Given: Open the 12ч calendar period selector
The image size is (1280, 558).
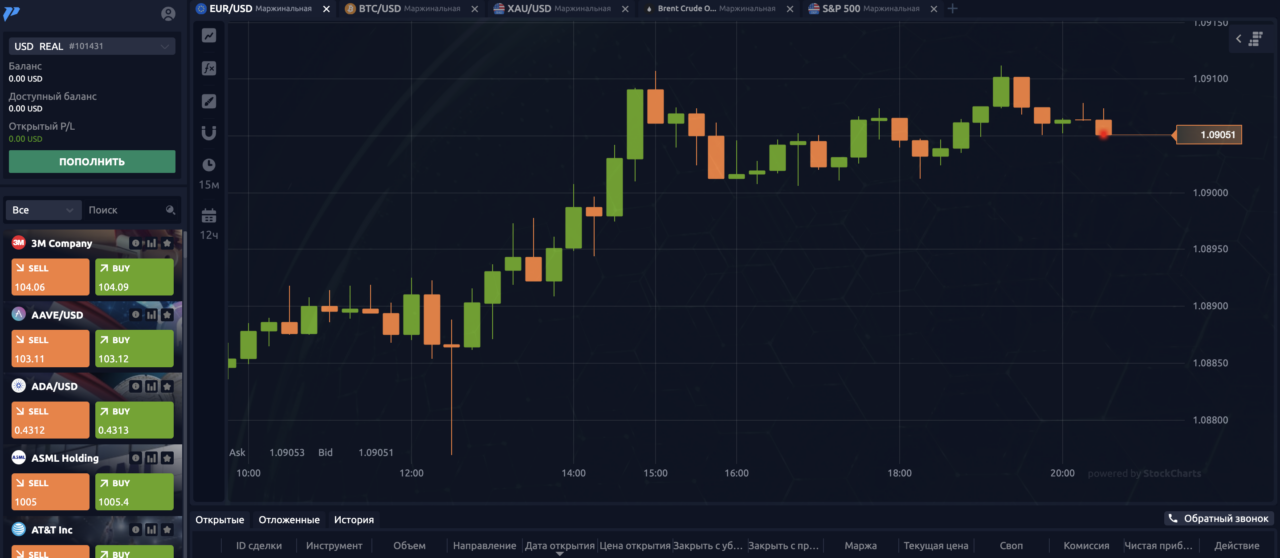Looking at the screenshot, I should coord(209,224).
